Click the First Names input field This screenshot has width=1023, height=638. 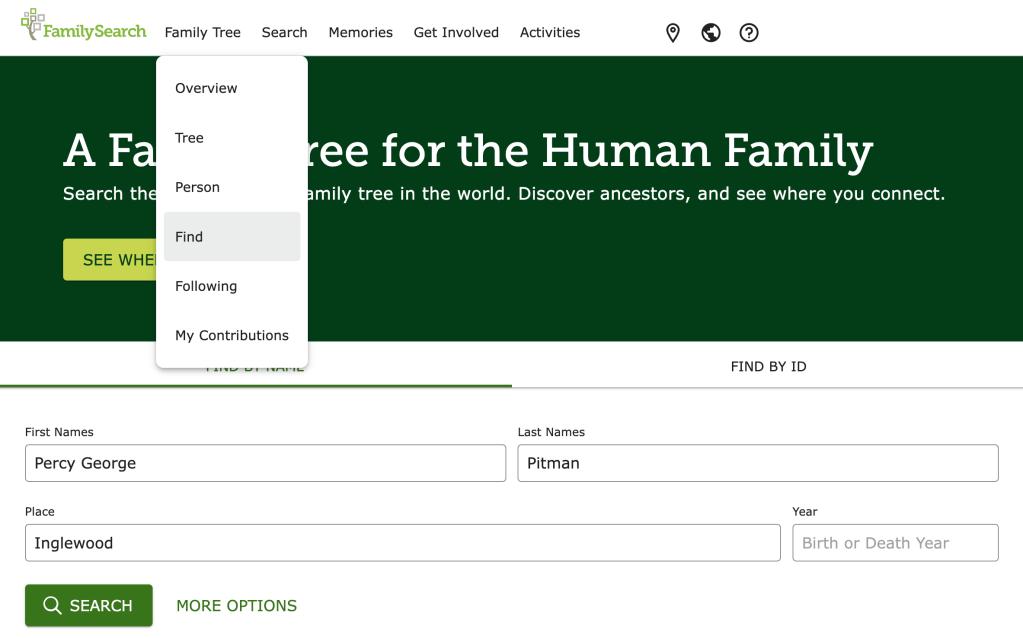(x=265, y=463)
